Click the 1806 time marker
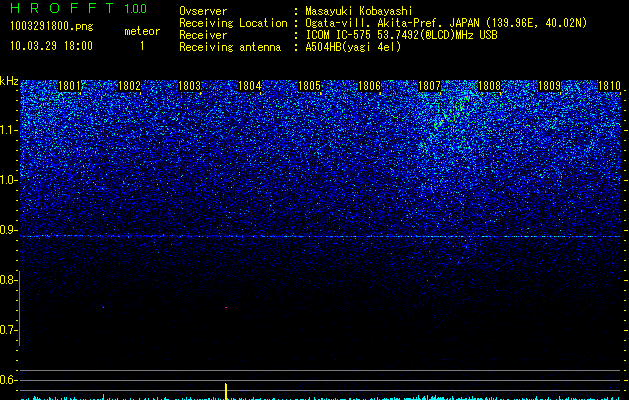This screenshot has width=629, height=400. [x=369, y=86]
